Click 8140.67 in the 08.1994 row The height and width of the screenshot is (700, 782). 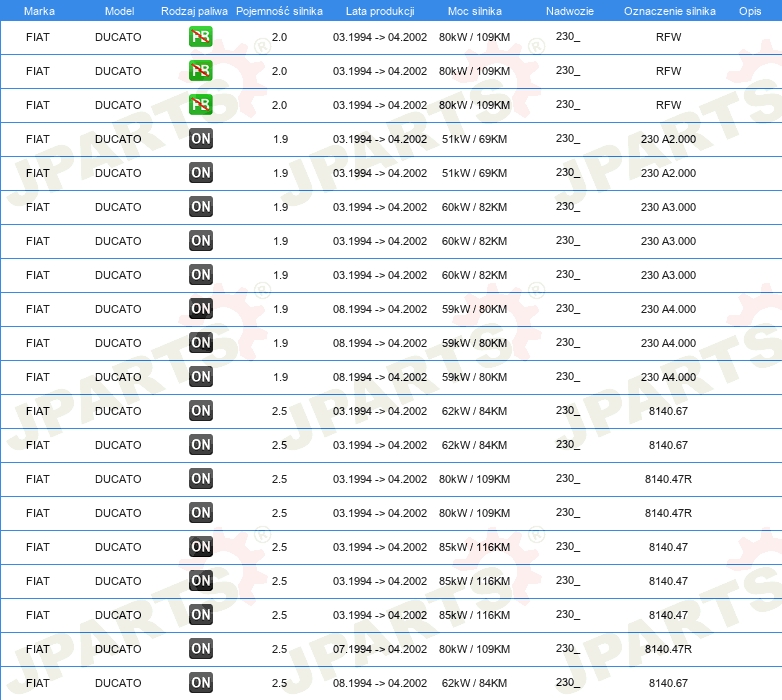coord(668,683)
